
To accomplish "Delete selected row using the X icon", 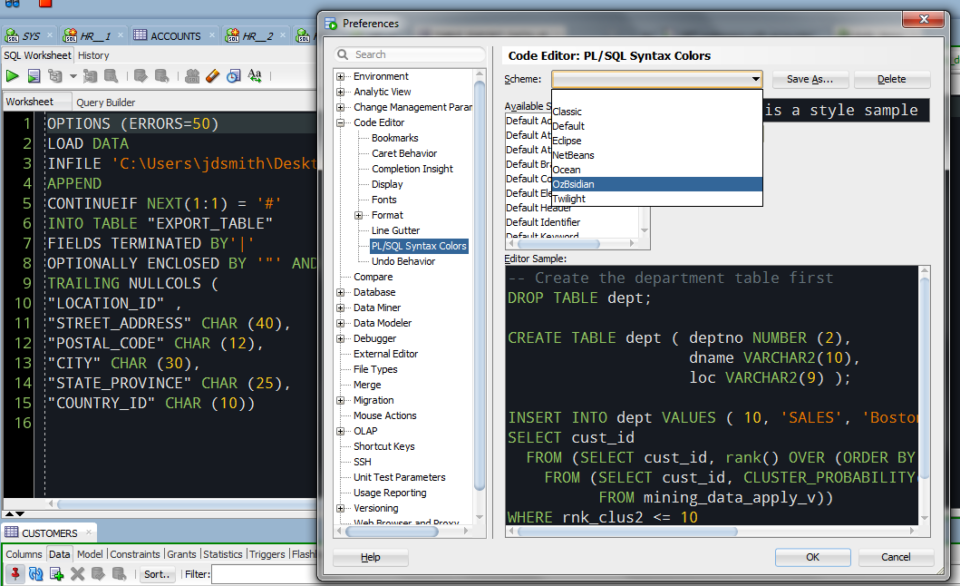I will click(77, 573).
